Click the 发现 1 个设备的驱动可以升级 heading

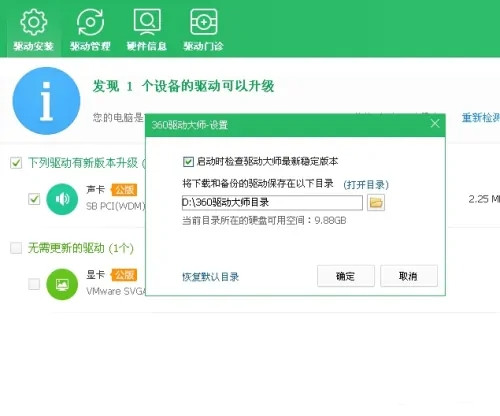[x=183, y=86]
